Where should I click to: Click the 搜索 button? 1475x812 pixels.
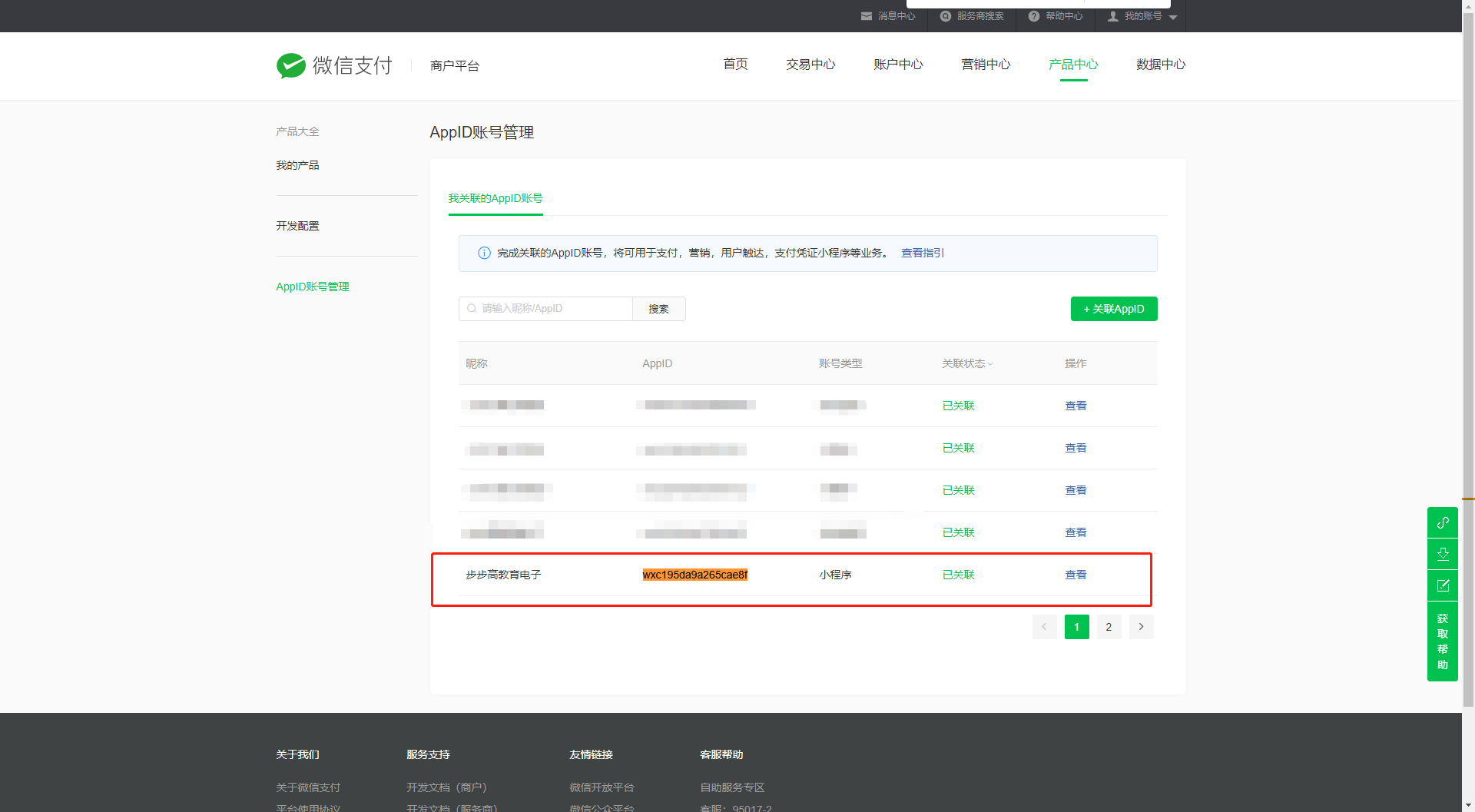[x=658, y=309]
